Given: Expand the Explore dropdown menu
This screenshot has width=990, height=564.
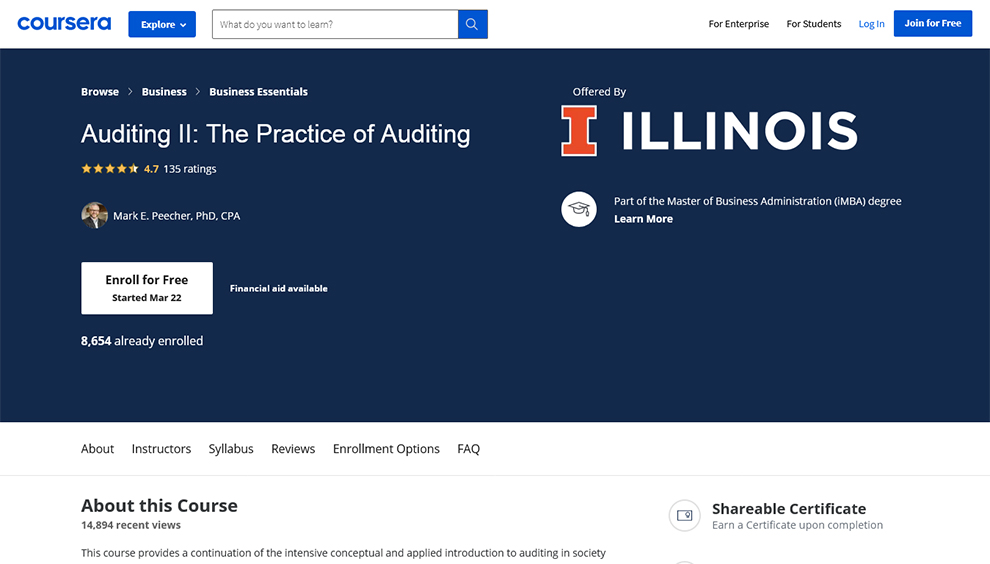Looking at the screenshot, I should tap(162, 24).
